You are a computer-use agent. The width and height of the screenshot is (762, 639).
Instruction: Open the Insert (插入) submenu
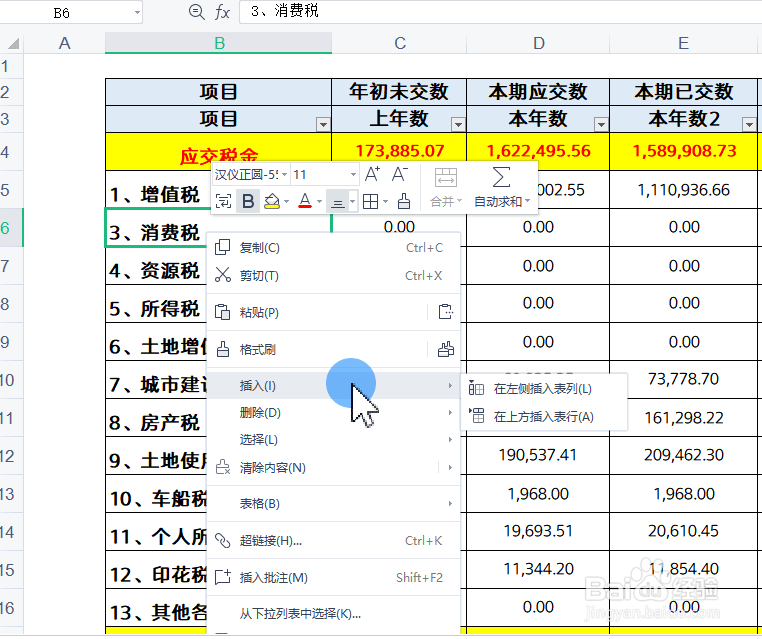[333, 386]
